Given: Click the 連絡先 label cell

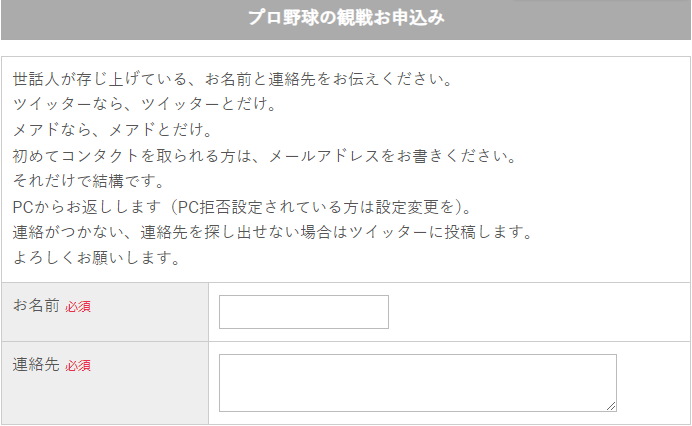Looking at the screenshot, I should [105, 383].
